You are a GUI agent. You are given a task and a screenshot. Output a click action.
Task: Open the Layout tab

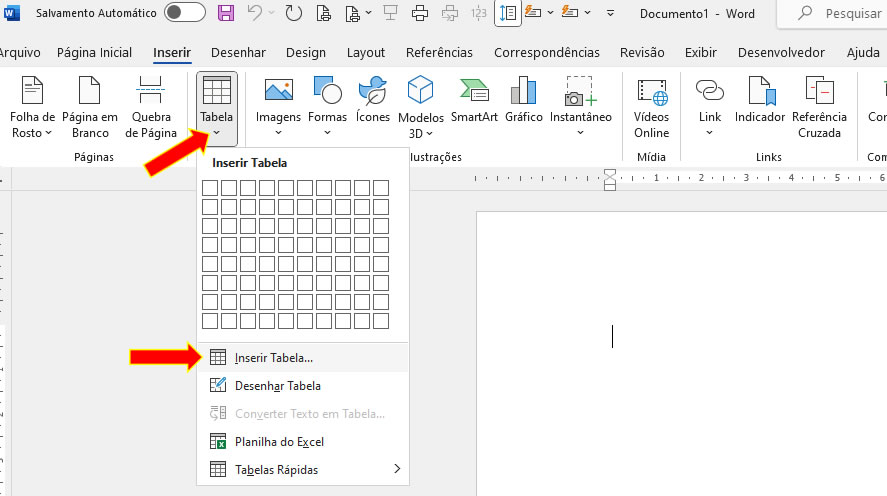pos(366,53)
